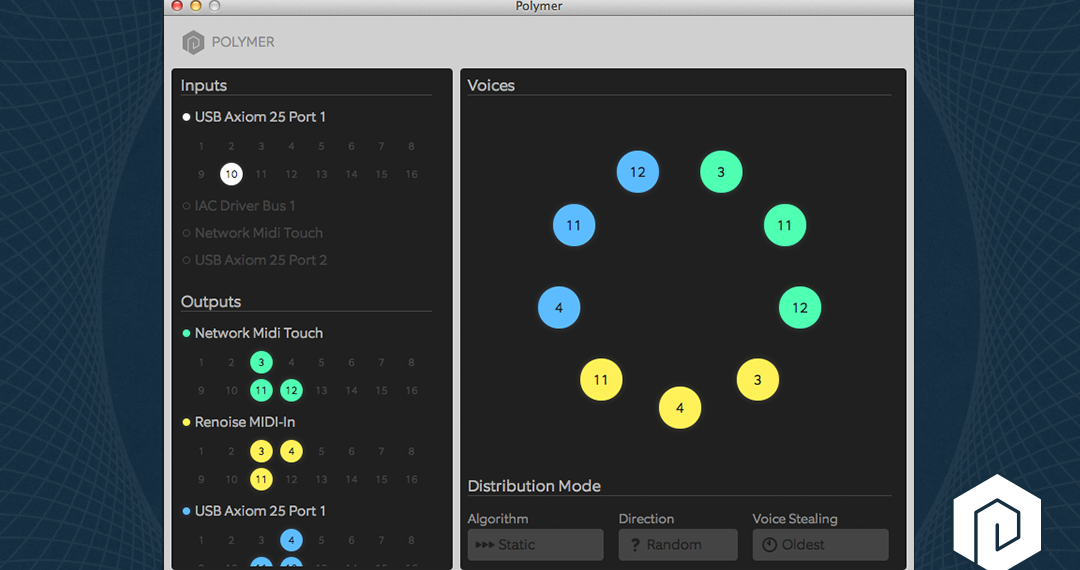1080x570 pixels.
Task: Click the question mark icon in Direction
Action: 635,545
